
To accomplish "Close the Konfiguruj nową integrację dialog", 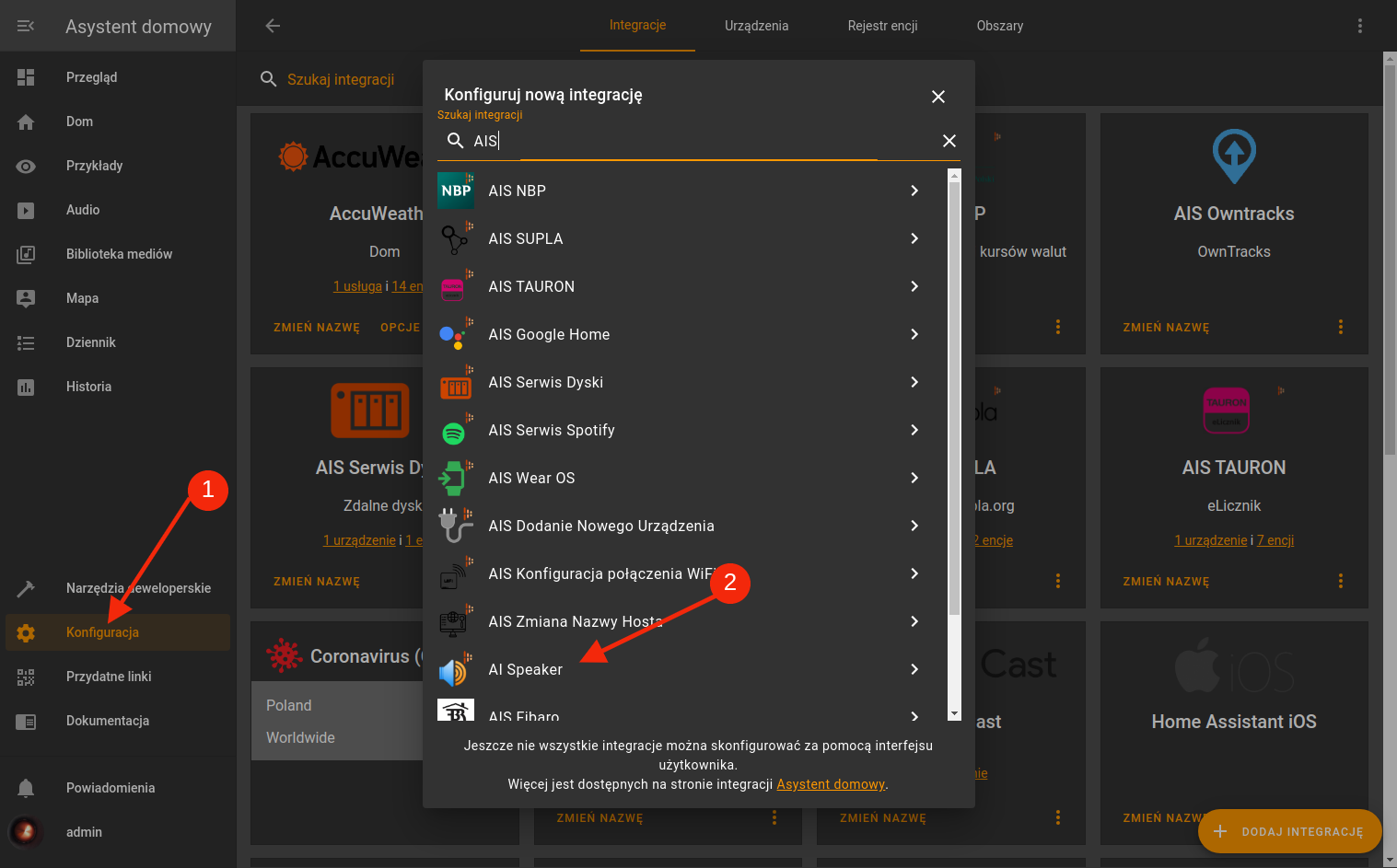I will (938, 97).
